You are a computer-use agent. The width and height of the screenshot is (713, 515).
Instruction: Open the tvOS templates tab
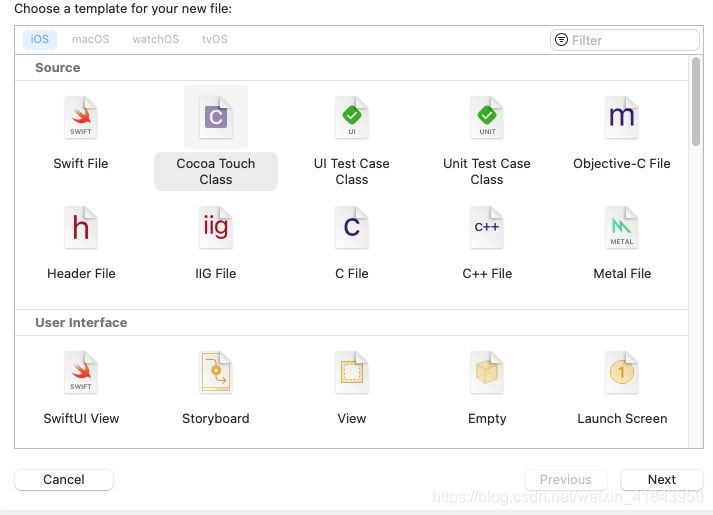coord(215,40)
